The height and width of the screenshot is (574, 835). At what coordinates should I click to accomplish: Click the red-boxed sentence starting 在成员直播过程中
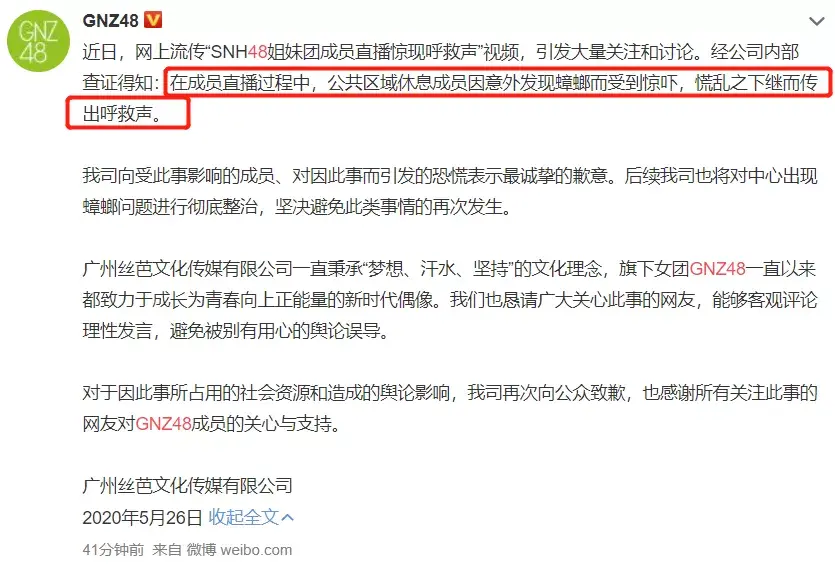(x=494, y=83)
